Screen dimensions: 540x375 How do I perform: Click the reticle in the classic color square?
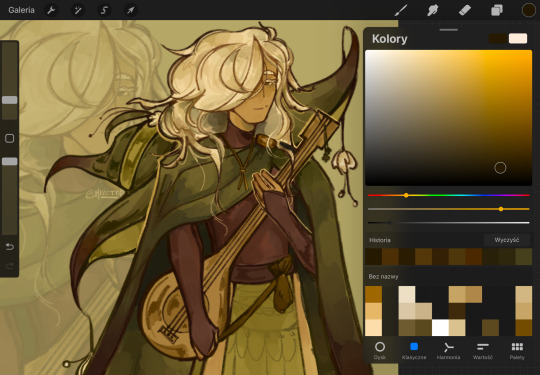(500, 168)
